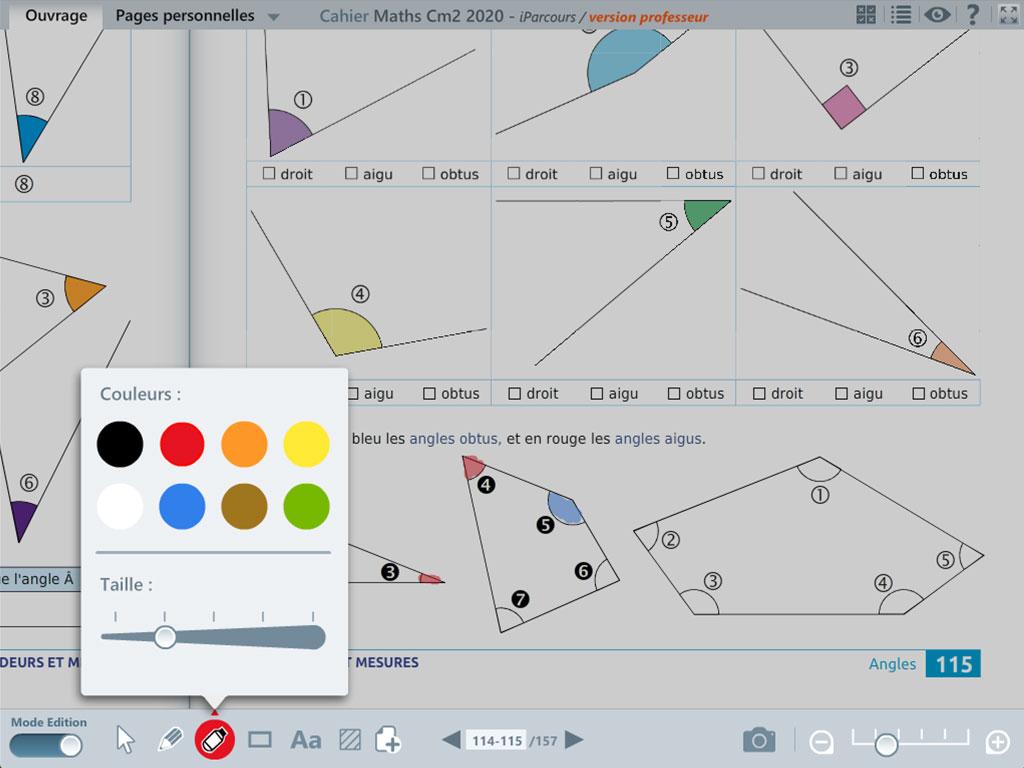
Task: Pick the blue color swatch
Action: [x=182, y=506]
